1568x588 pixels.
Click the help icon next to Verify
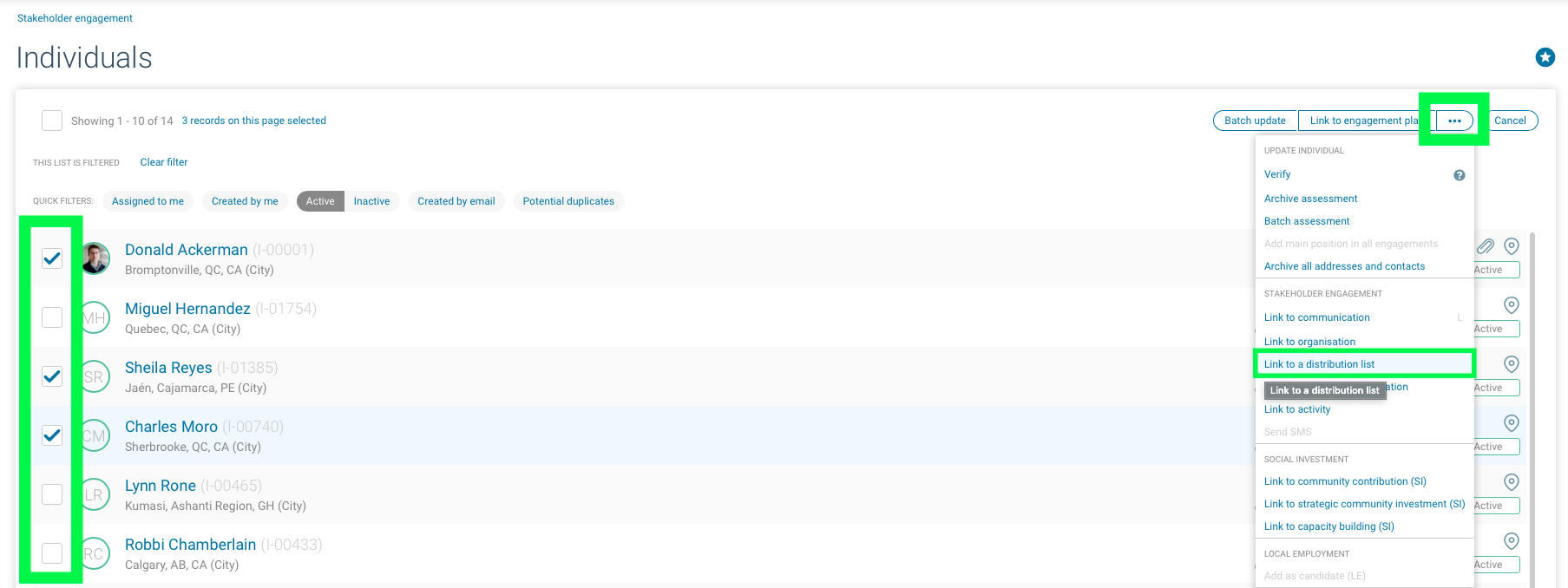pos(1459,175)
